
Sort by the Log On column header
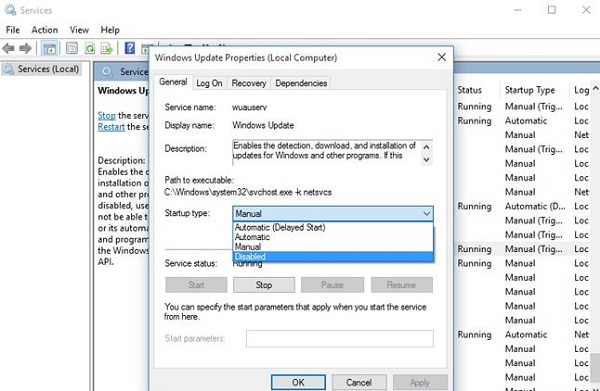581,90
